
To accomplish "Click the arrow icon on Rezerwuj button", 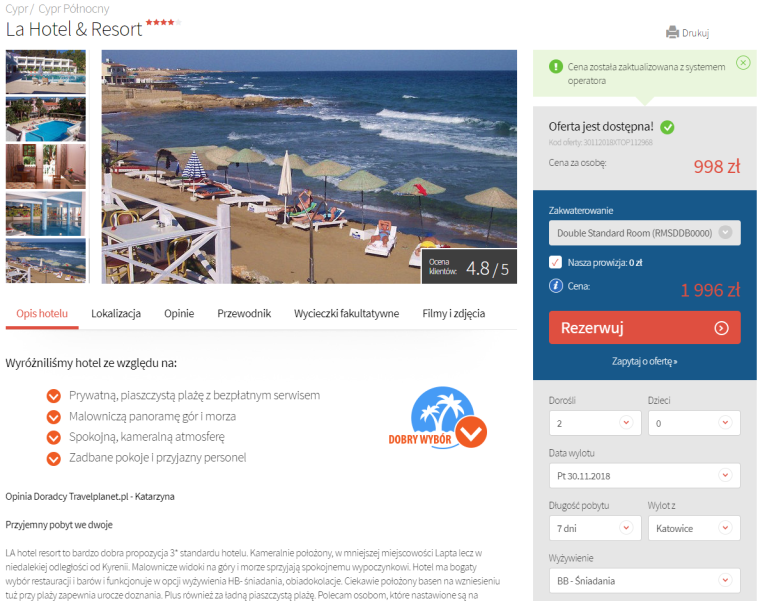I will click(x=721, y=328).
